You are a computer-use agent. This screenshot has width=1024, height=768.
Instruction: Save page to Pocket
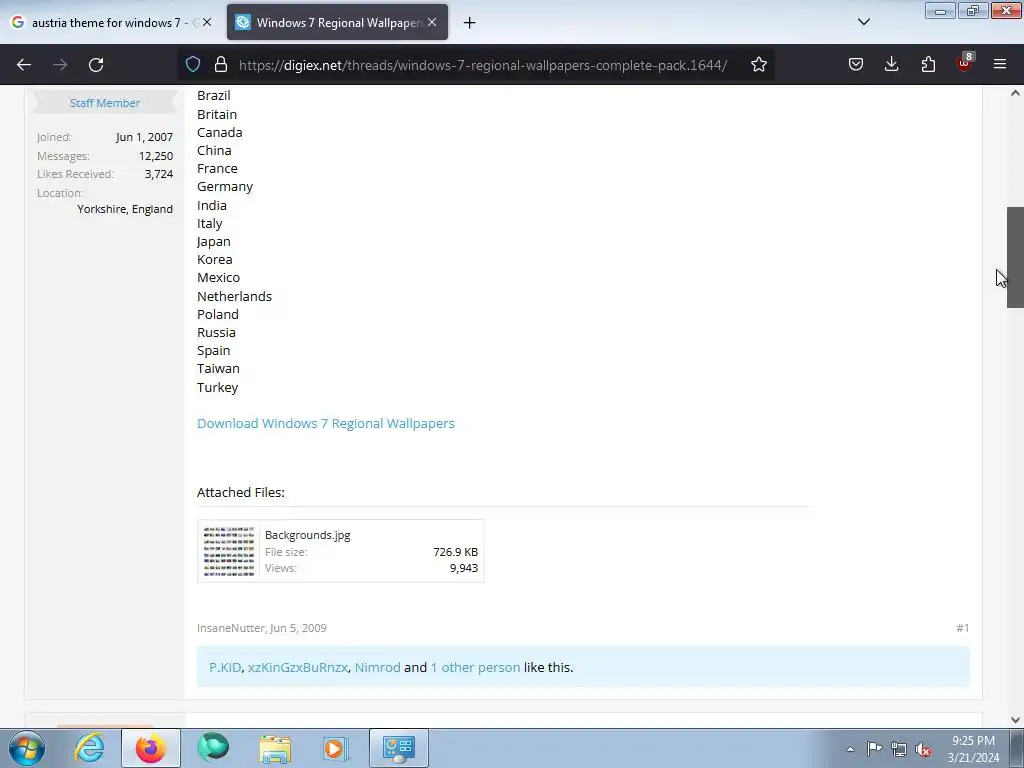[x=856, y=65]
